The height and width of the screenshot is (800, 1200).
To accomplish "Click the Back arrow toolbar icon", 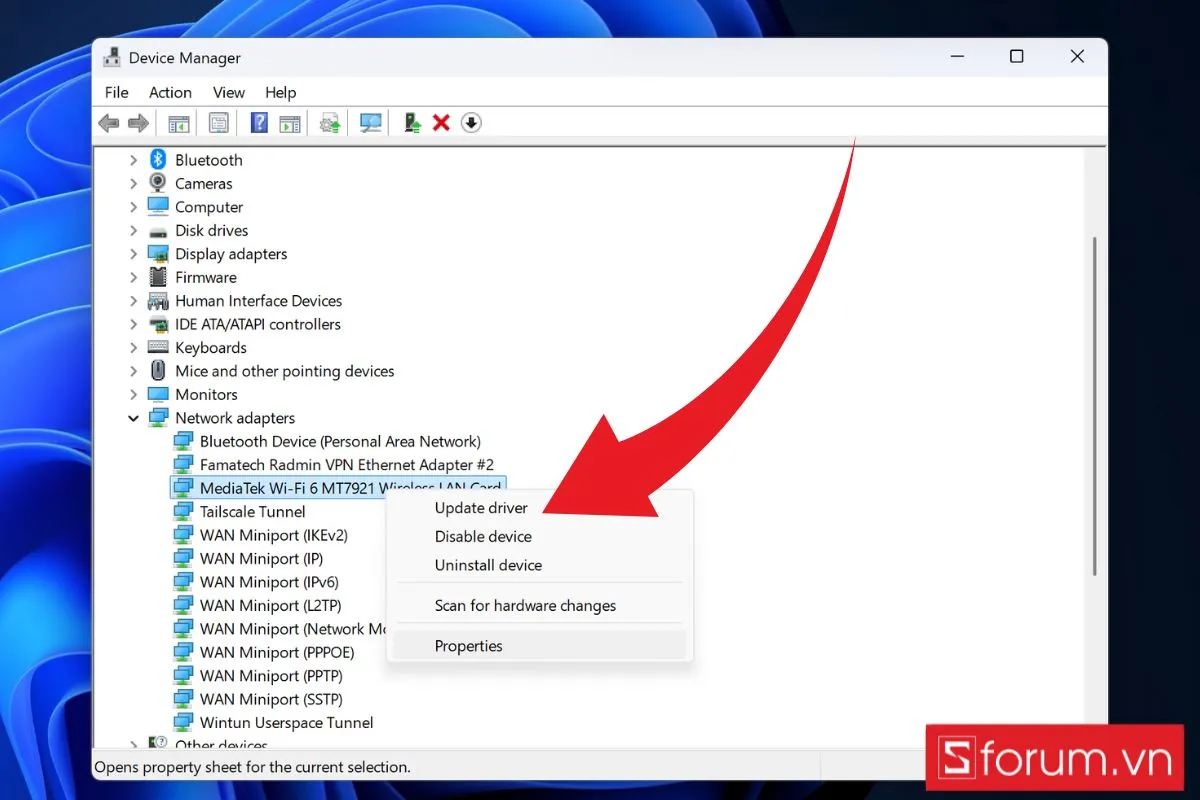I will (108, 123).
